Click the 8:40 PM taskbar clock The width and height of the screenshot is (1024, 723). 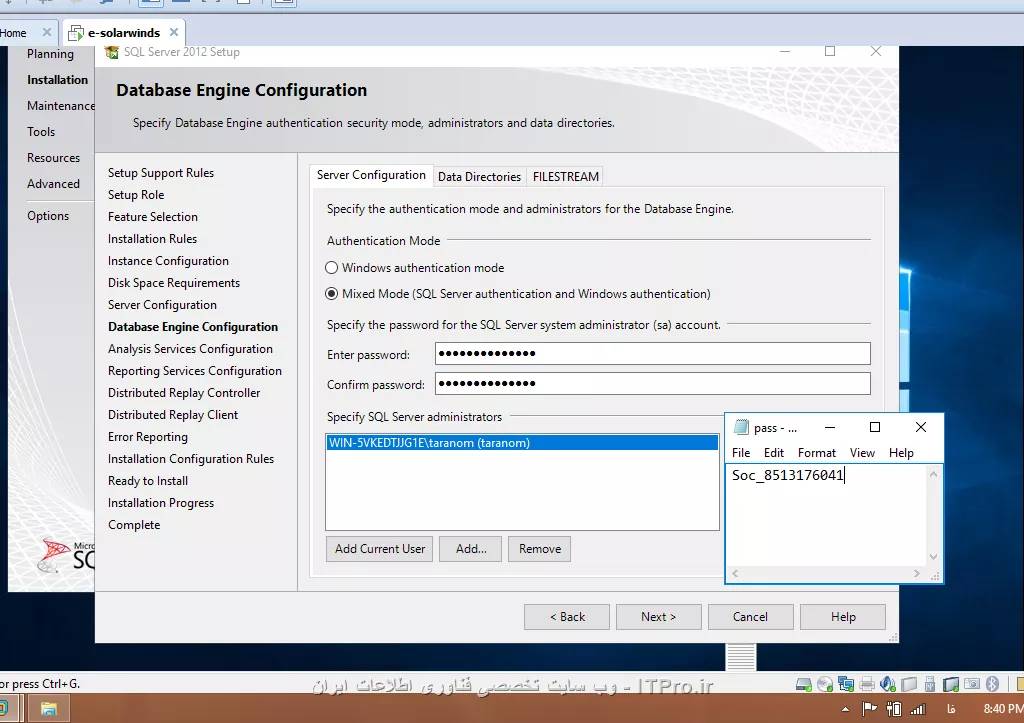tap(1004, 709)
